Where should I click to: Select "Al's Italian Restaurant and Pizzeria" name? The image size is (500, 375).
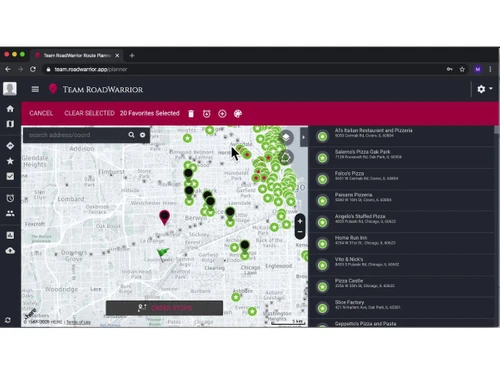374,130
